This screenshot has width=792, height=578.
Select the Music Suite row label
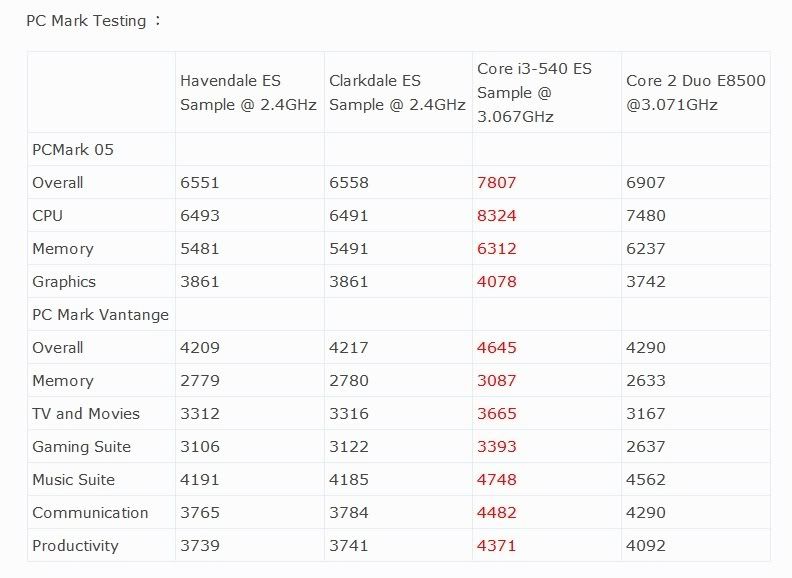tap(74, 480)
